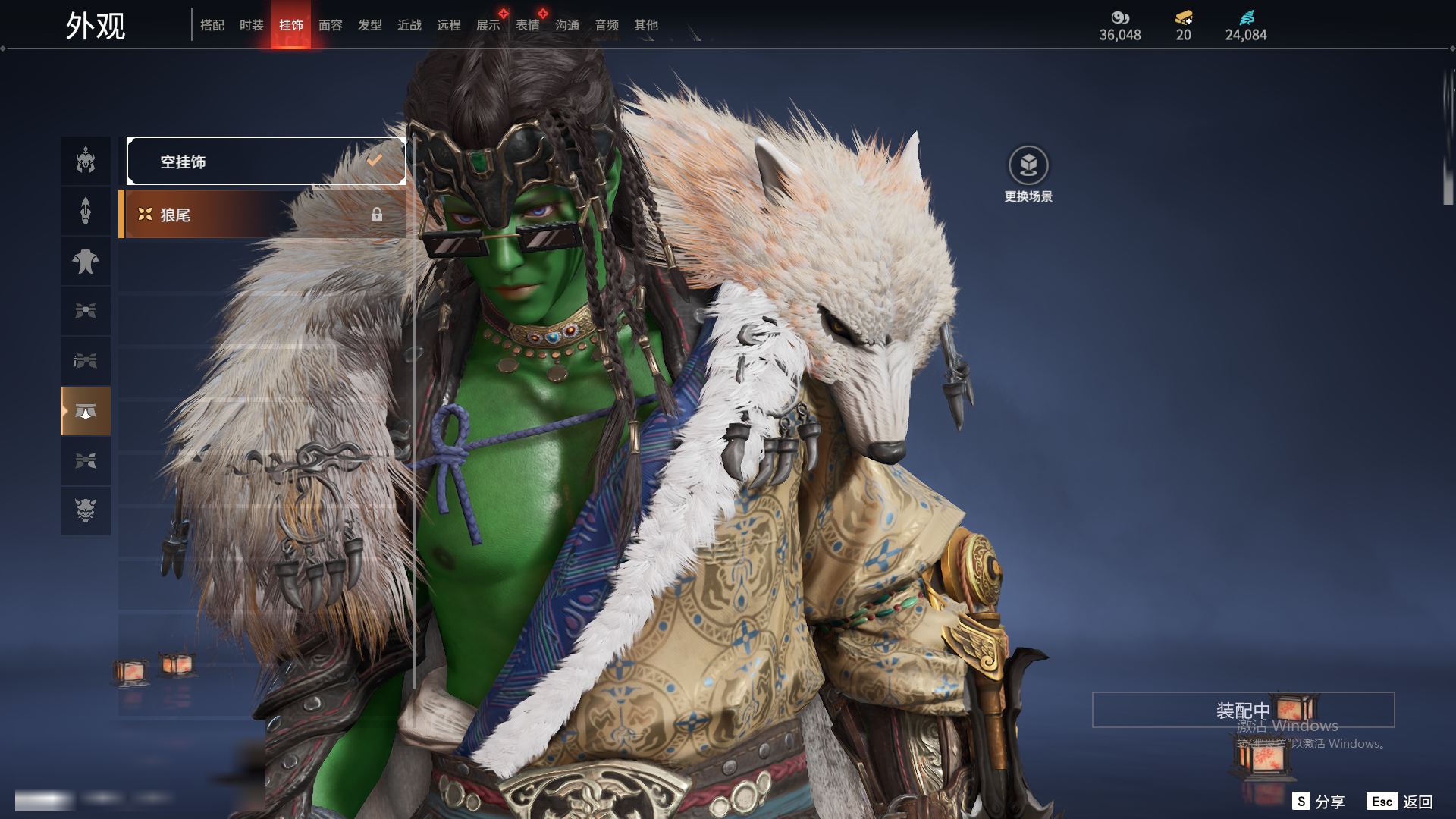The height and width of the screenshot is (819, 1456).
Task: Switch to the 沟通 tab
Action: click(x=567, y=25)
